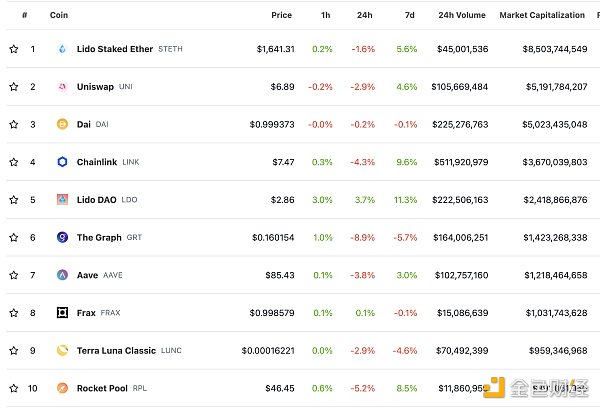Toggle favorite star for Uniswap
The height and width of the screenshot is (409, 600).
(13, 87)
